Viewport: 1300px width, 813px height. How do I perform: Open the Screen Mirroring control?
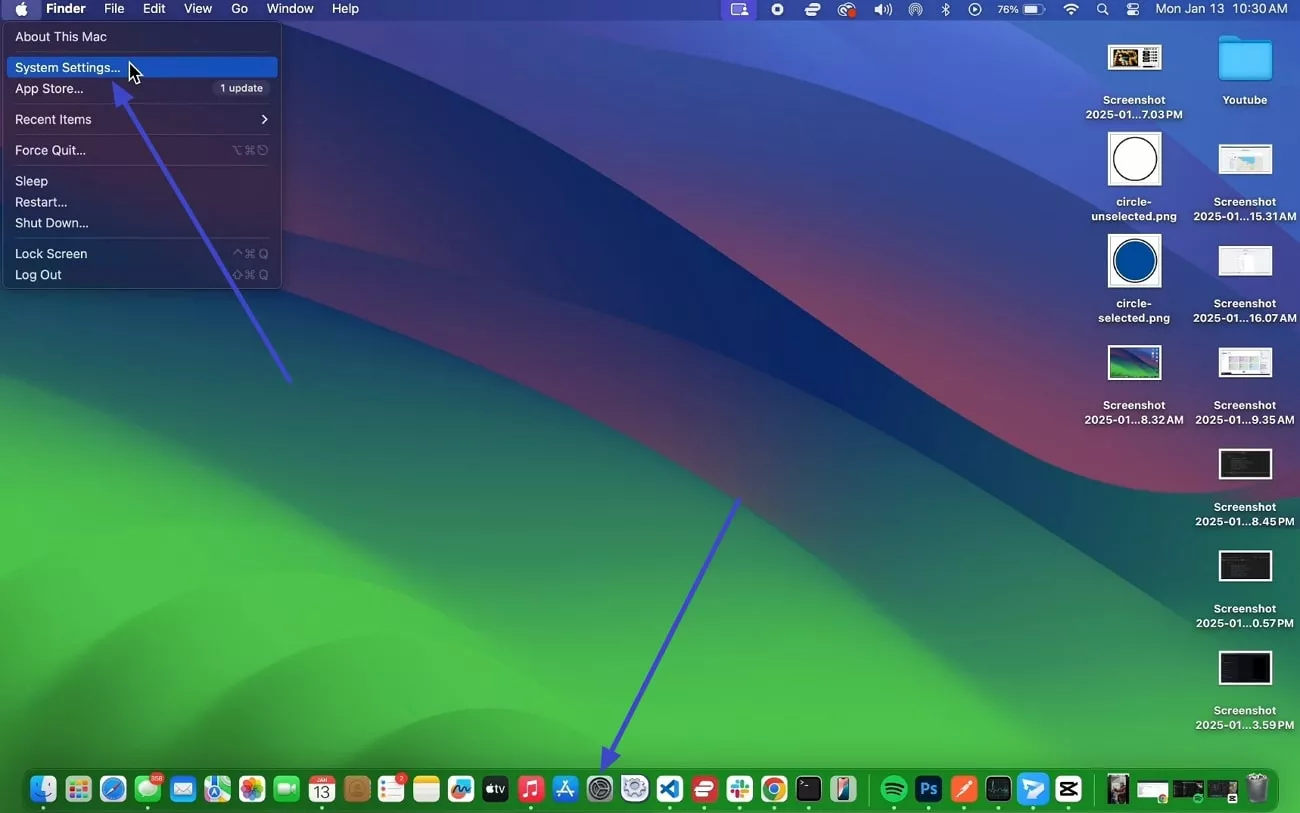pos(740,9)
